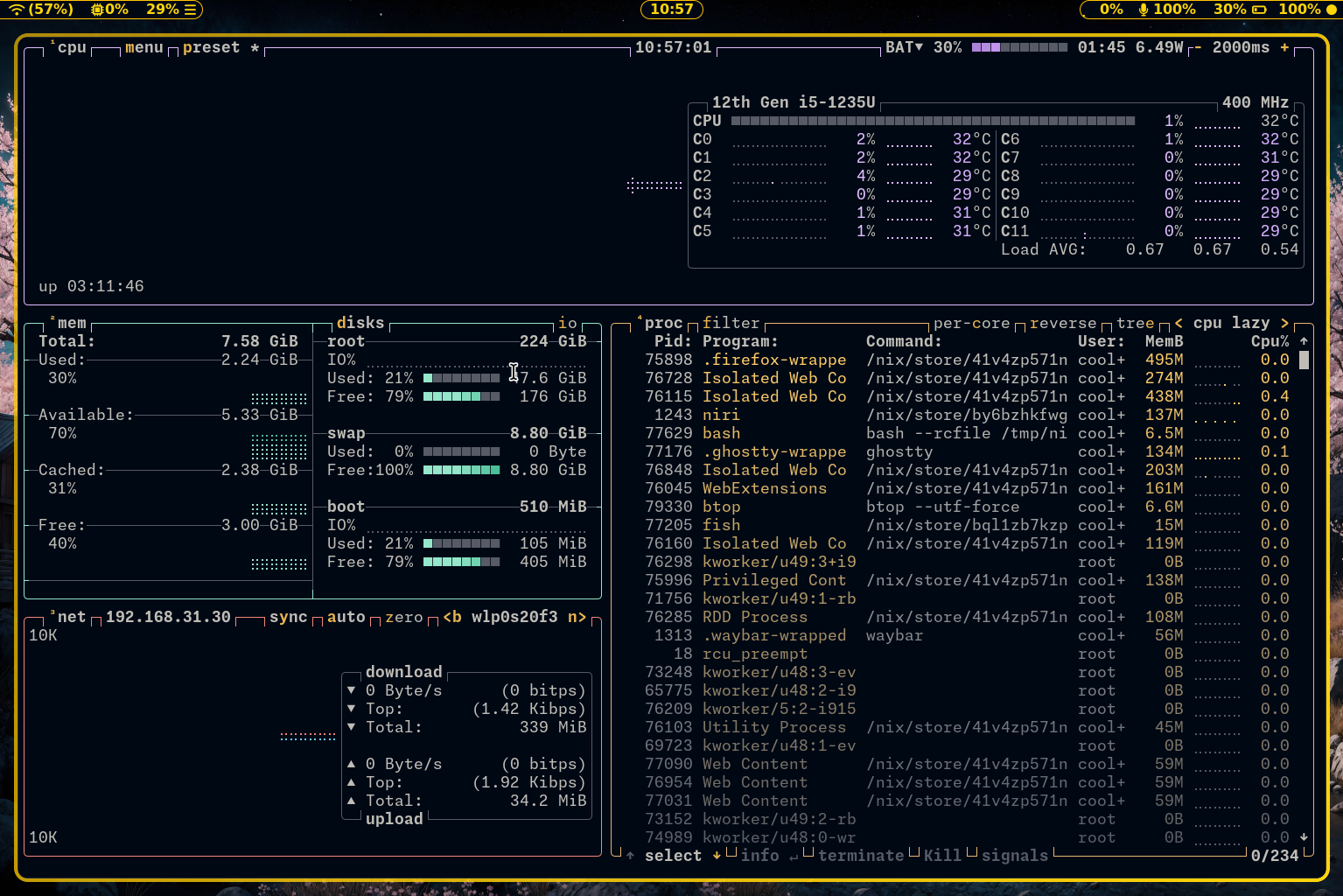Decrease update interval with the minus sign
Viewport: 1343px width, 896px height.
(1198, 47)
